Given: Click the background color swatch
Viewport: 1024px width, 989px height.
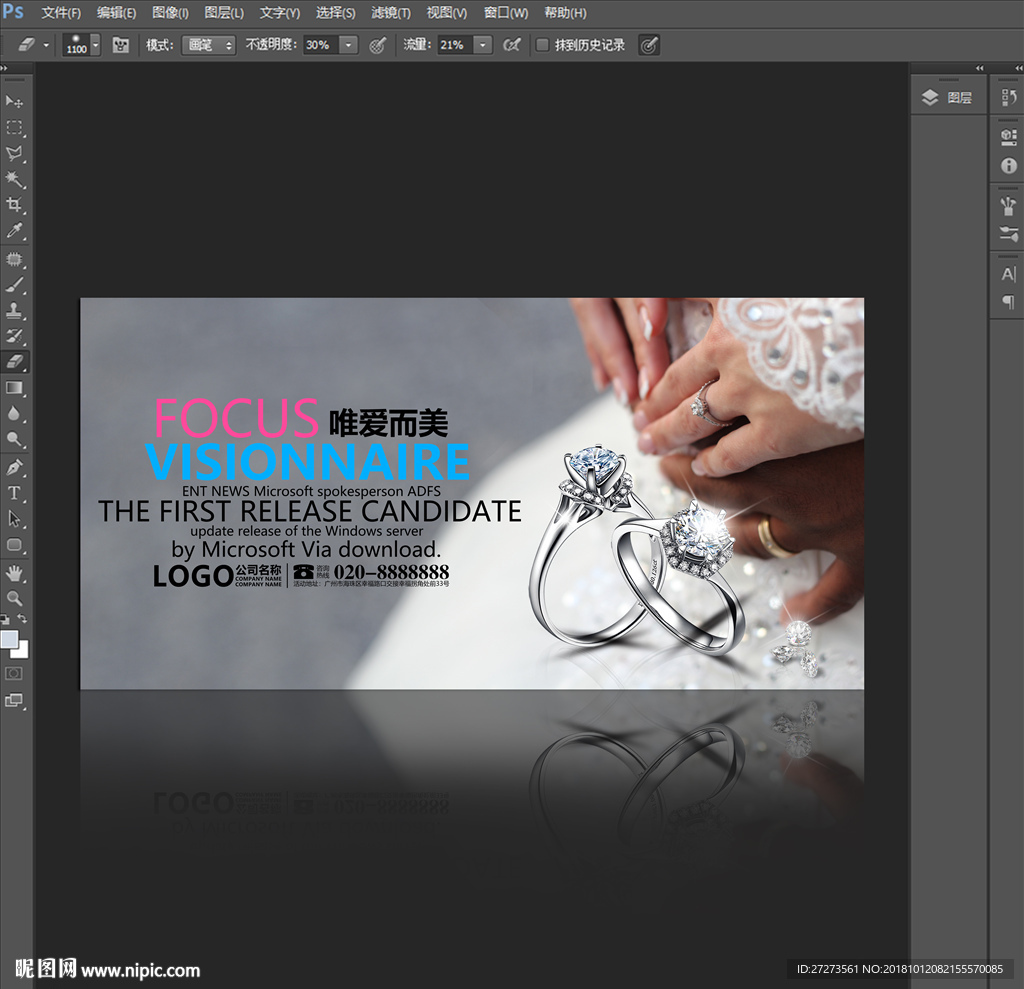Looking at the screenshot, I should click(23, 651).
